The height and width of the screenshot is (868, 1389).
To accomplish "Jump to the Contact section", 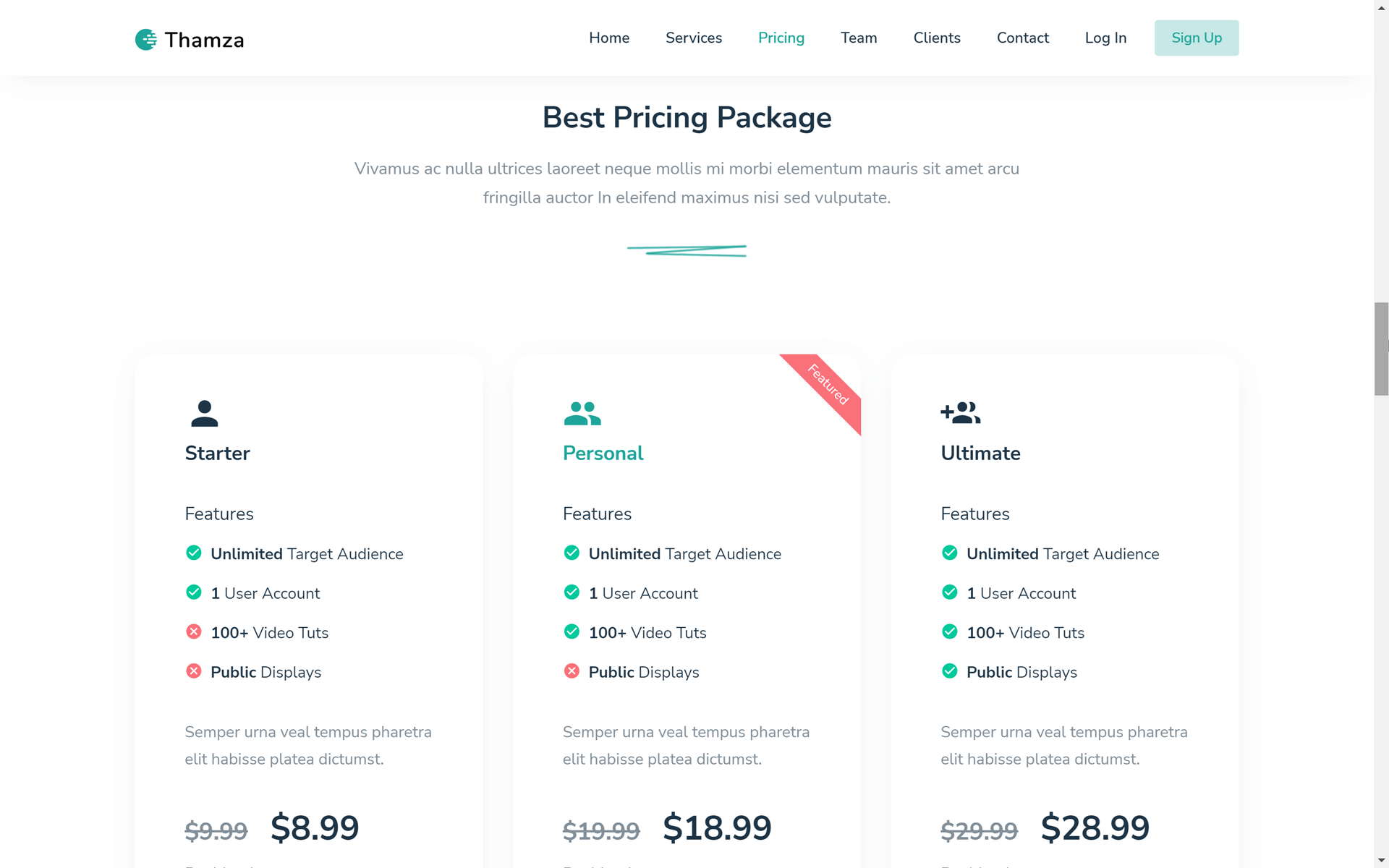I will (x=1023, y=38).
